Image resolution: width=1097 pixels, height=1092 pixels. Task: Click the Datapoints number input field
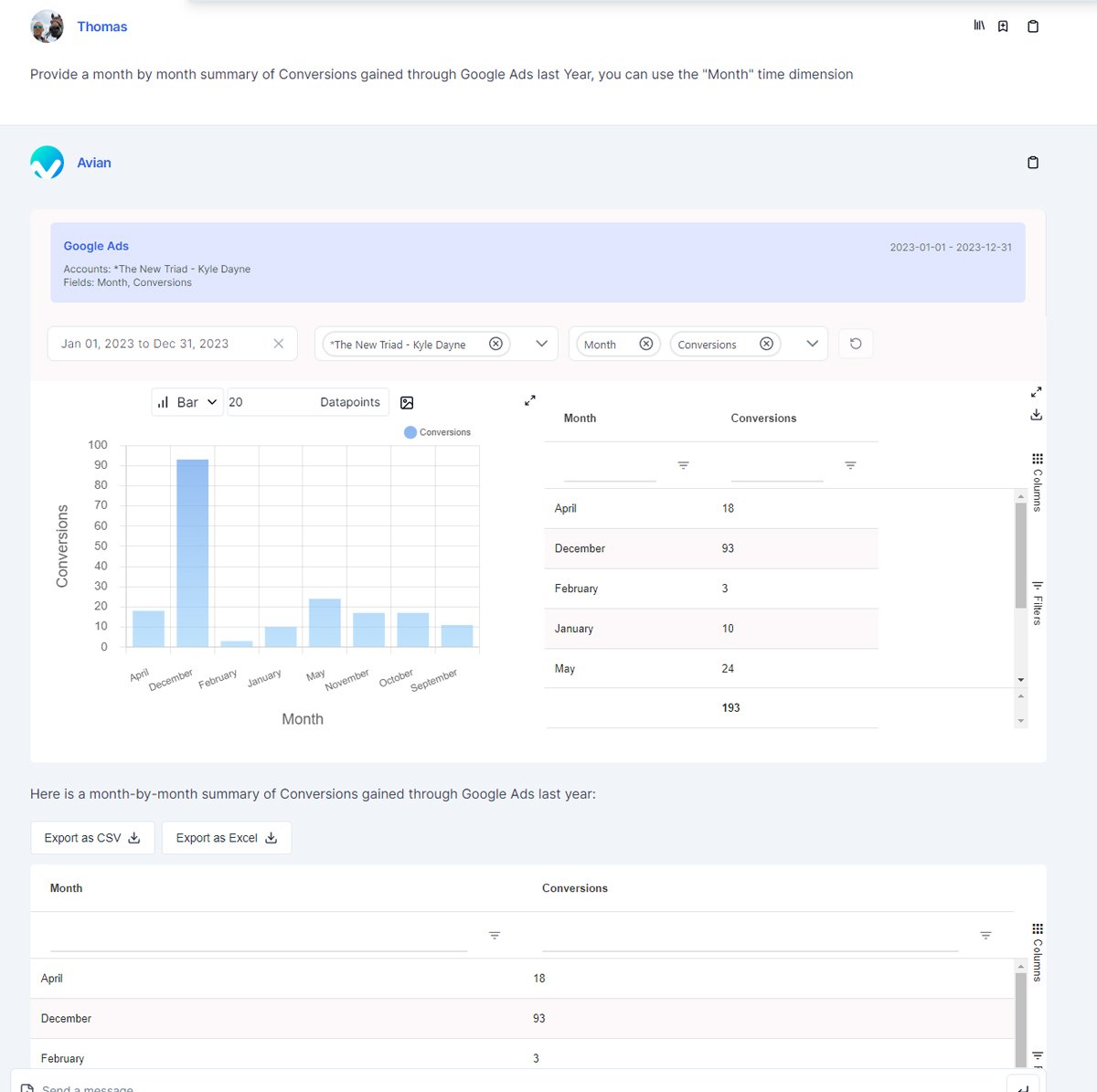coord(270,402)
